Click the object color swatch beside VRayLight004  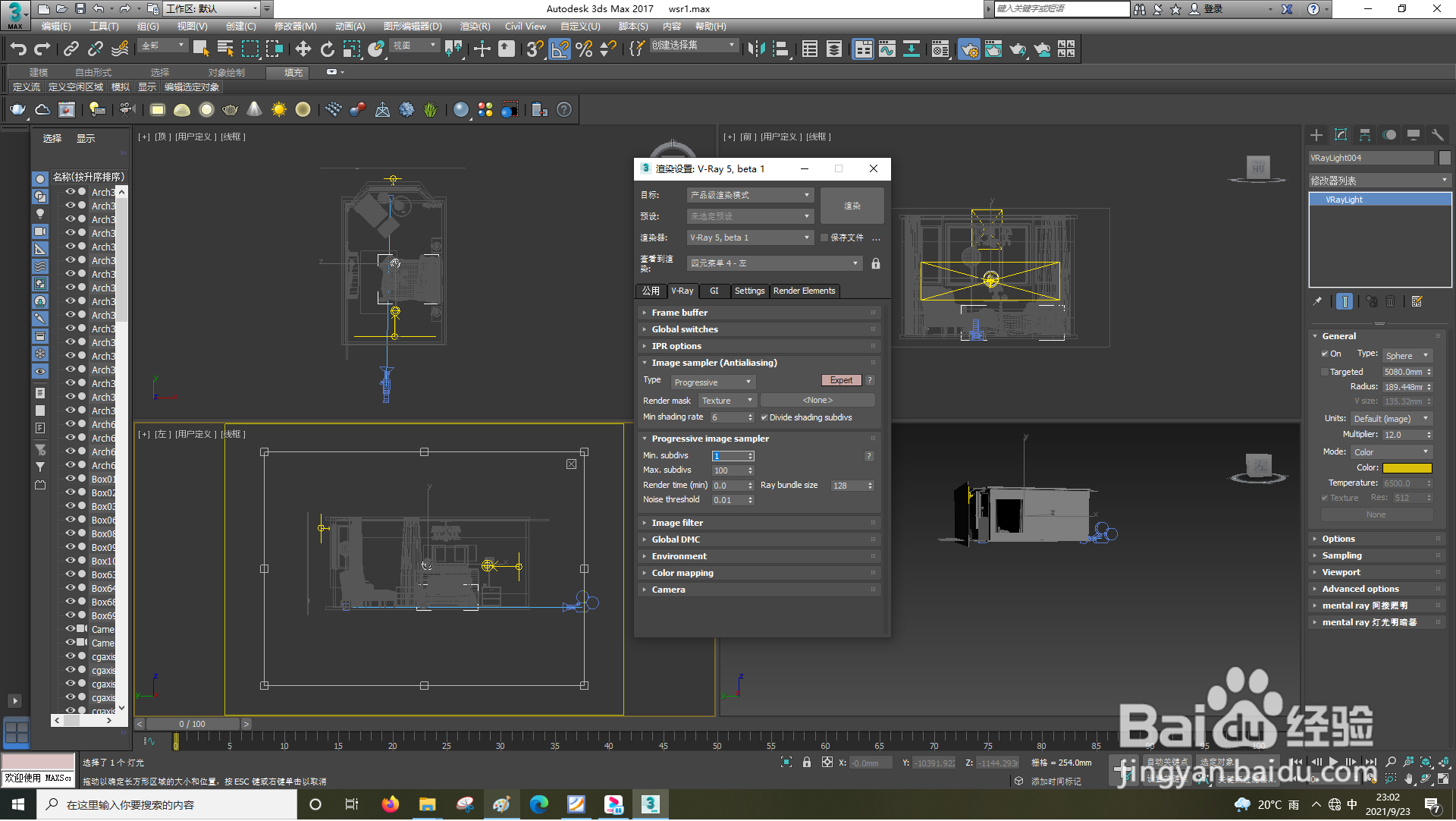pos(1445,158)
